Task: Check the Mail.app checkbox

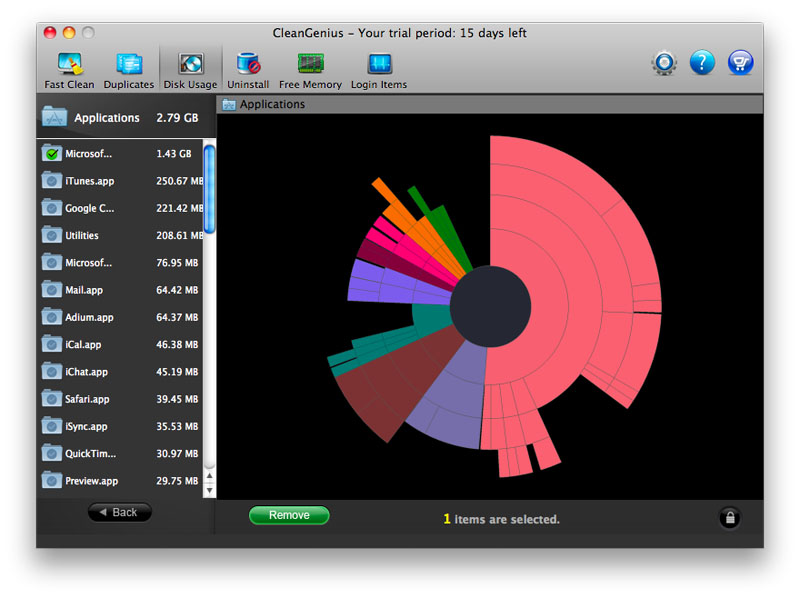Action: 52,290
